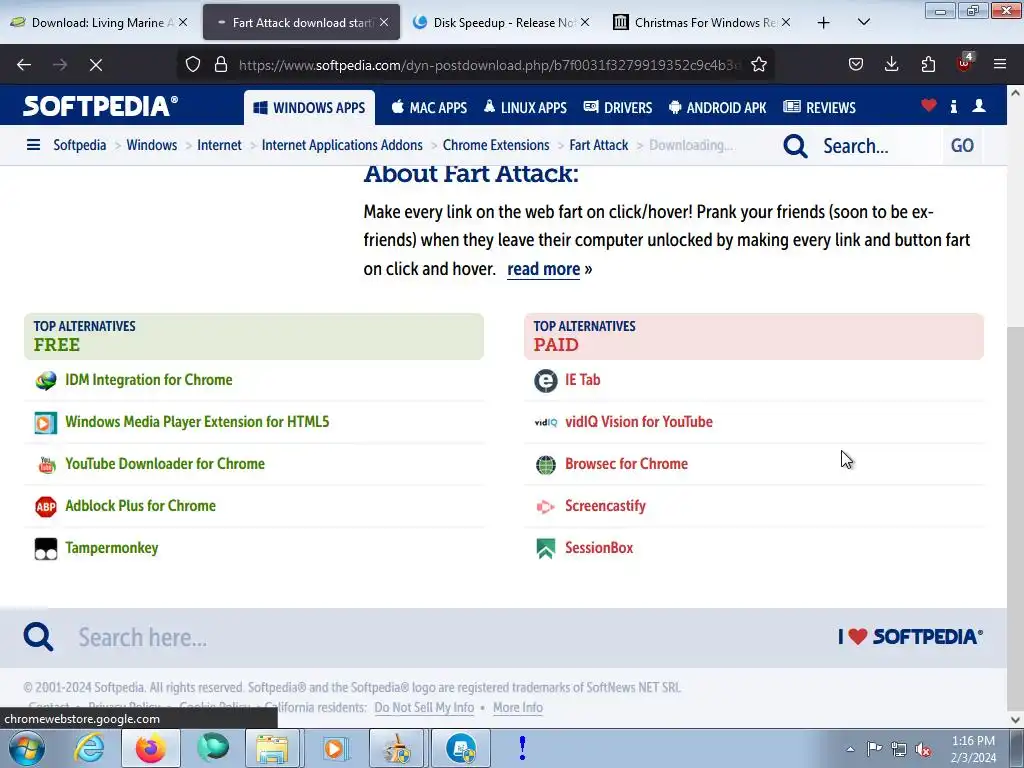Go to Windows breadcrumb link
The height and width of the screenshot is (768, 1024).
(x=152, y=145)
